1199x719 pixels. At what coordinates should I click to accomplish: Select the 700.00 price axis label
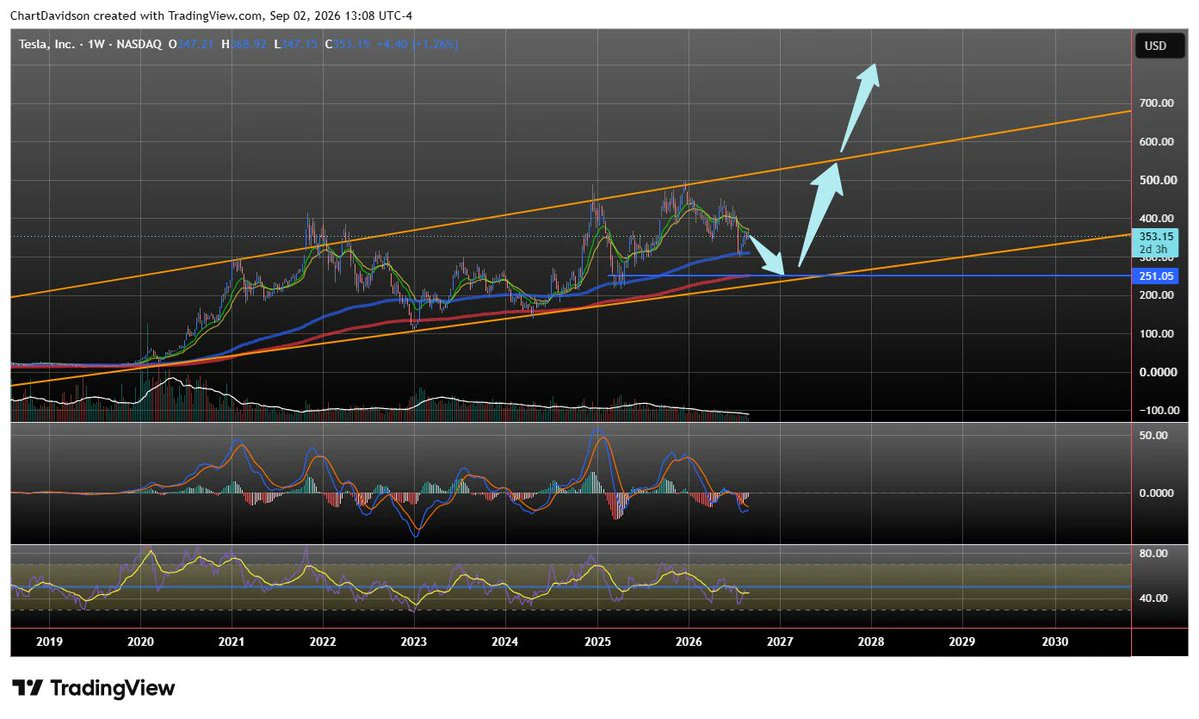tap(1156, 102)
